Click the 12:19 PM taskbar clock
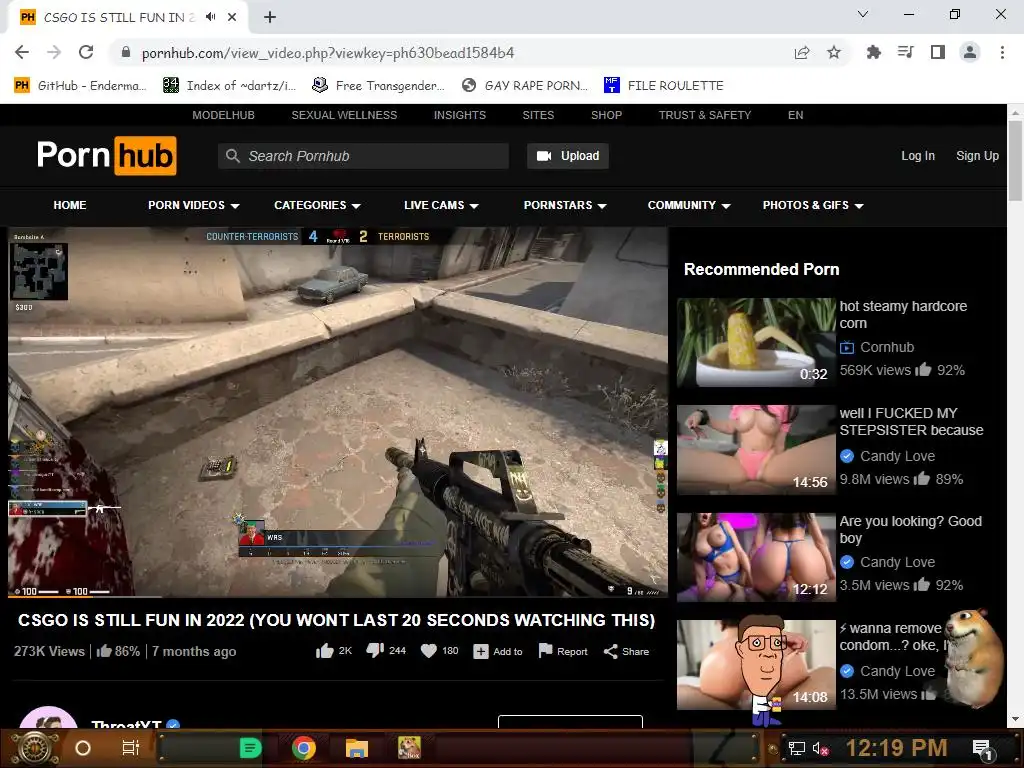Viewport: 1024px width, 768px height. point(896,748)
